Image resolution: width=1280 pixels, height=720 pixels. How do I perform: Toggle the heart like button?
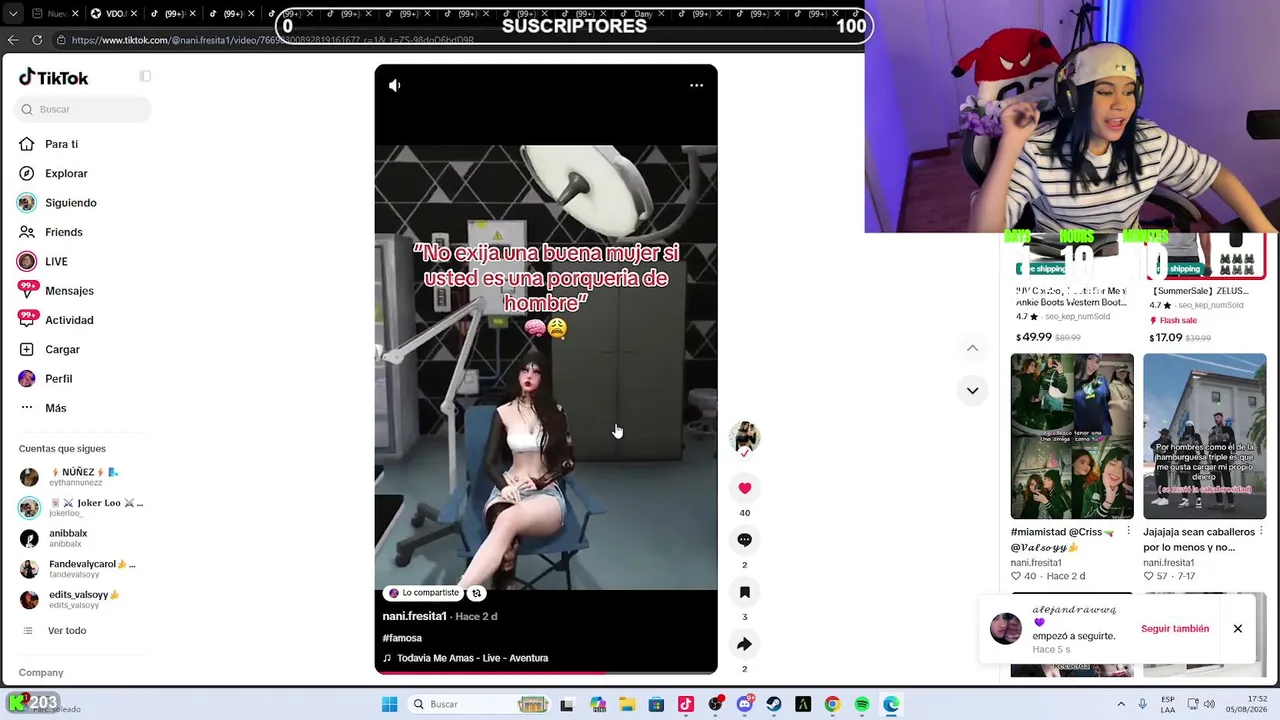click(x=744, y=488)
